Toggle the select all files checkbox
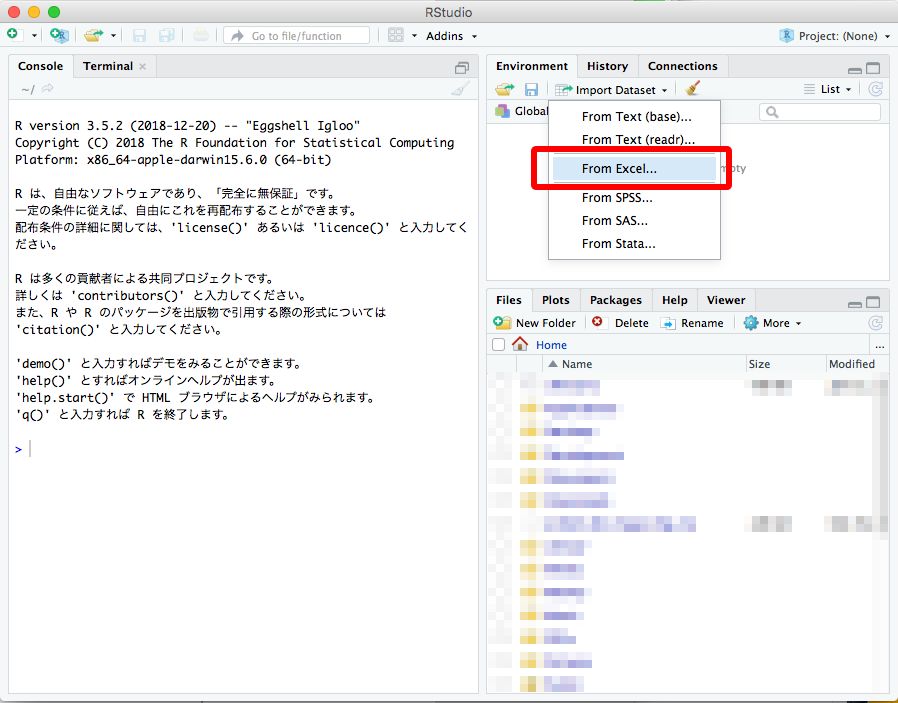 [x=498, y=345]
